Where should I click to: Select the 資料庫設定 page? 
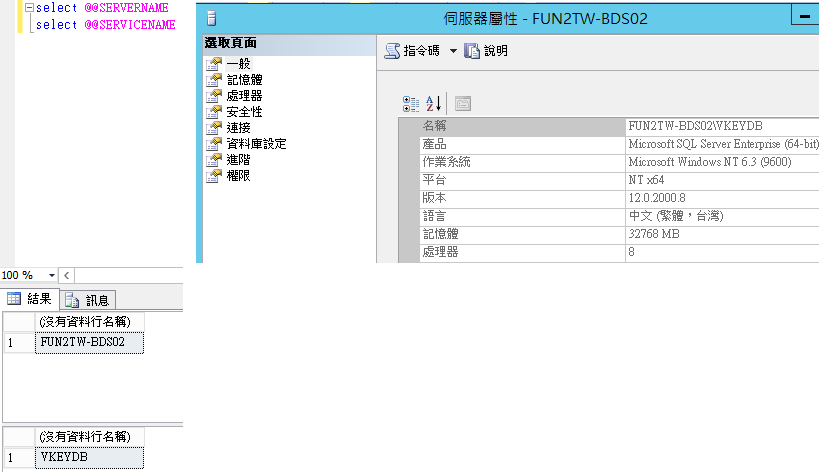(256, 144)
